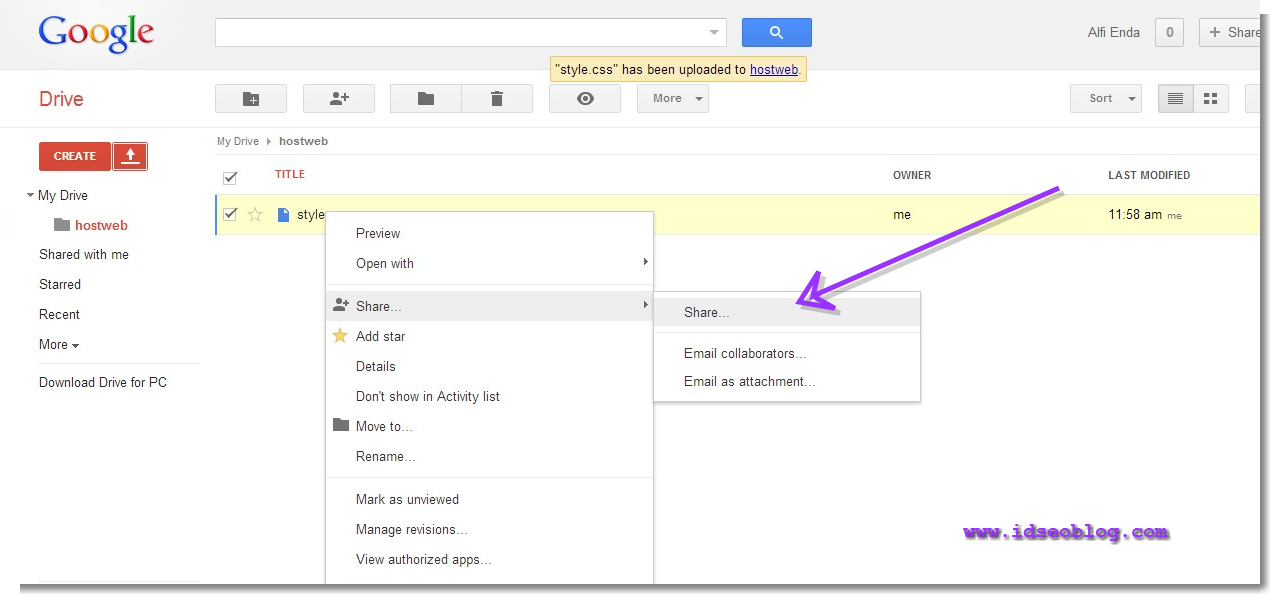Switch to grid view layout icon
Viewport: 1270px width, 594px height.
point(1211,98)
